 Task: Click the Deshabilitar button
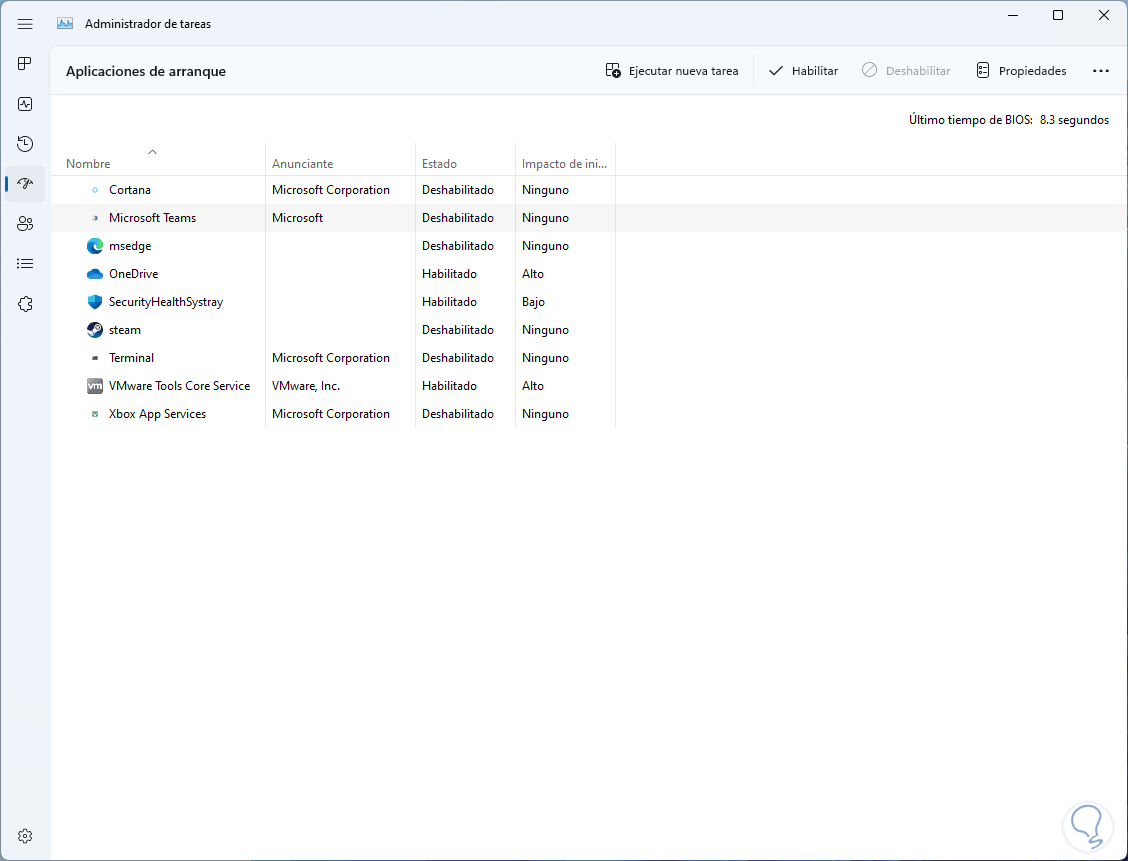tap(906, 70)
